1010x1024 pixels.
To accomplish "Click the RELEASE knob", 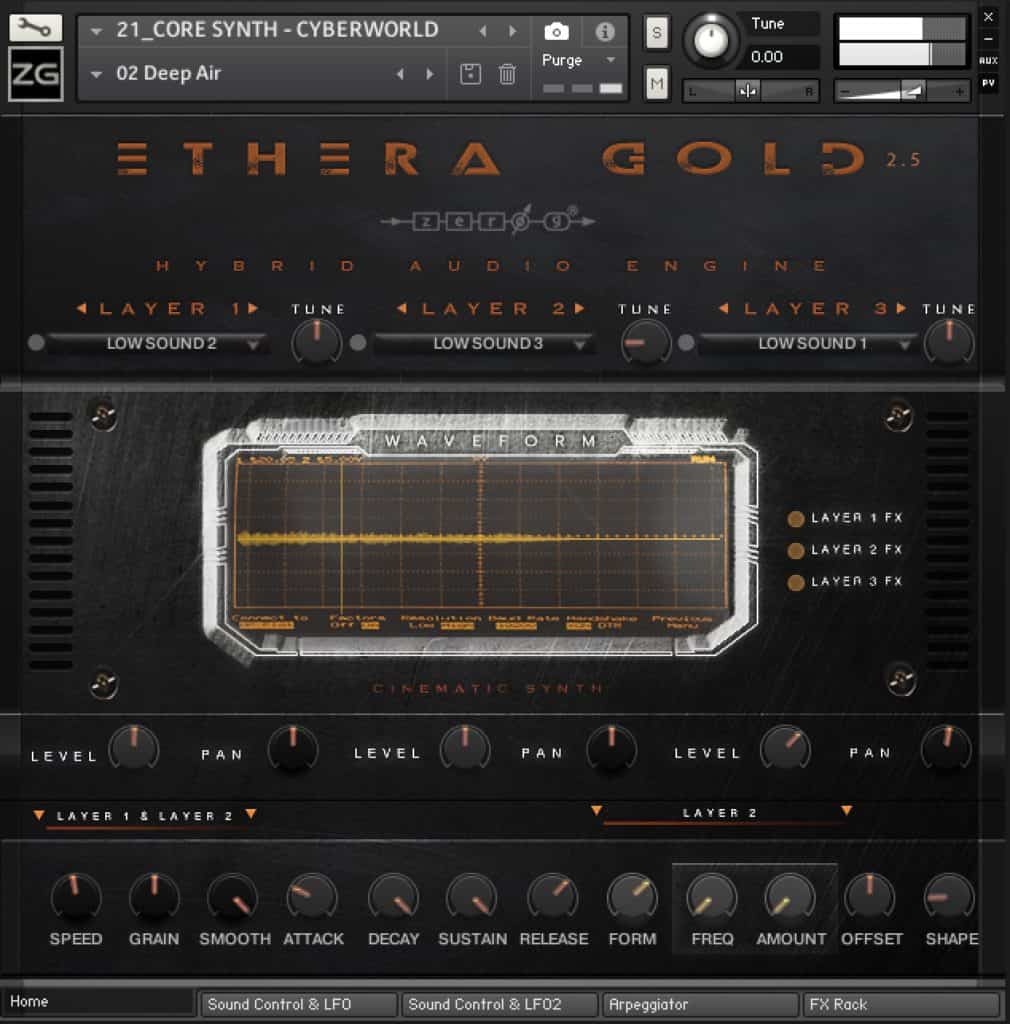I will coord(552,897).
